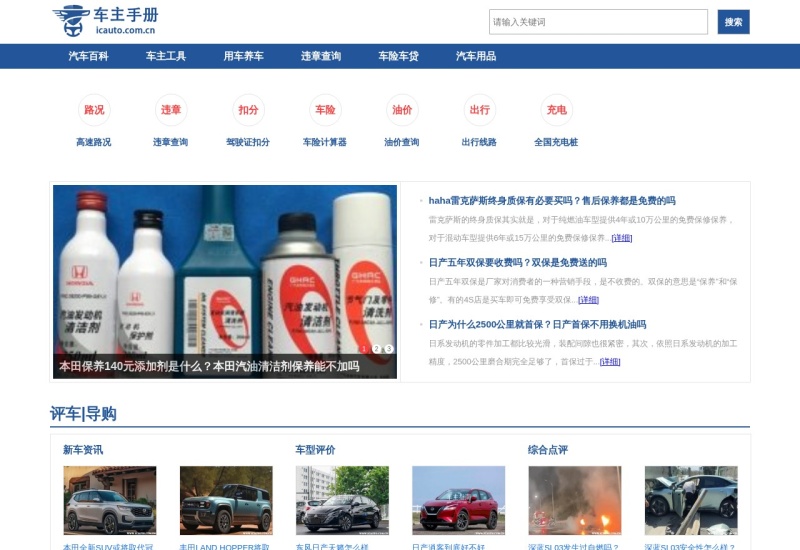The image size is (800, 550).
Task: Select 车险车贷 in navigation bar
Action: (398, 56)
